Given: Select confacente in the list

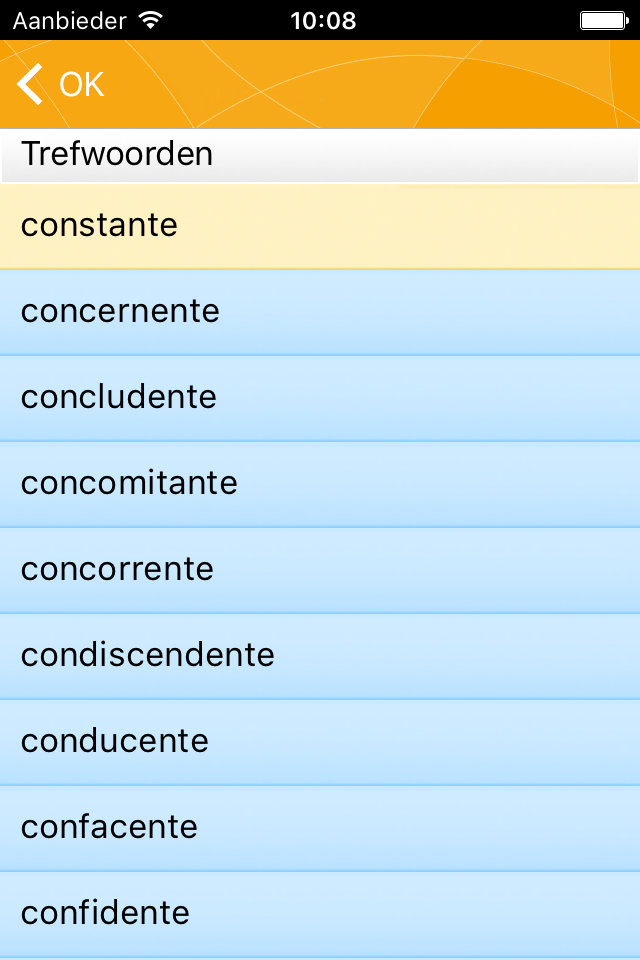Looking at the screenshot, I should pyautogui.click(x=320, y=828).
